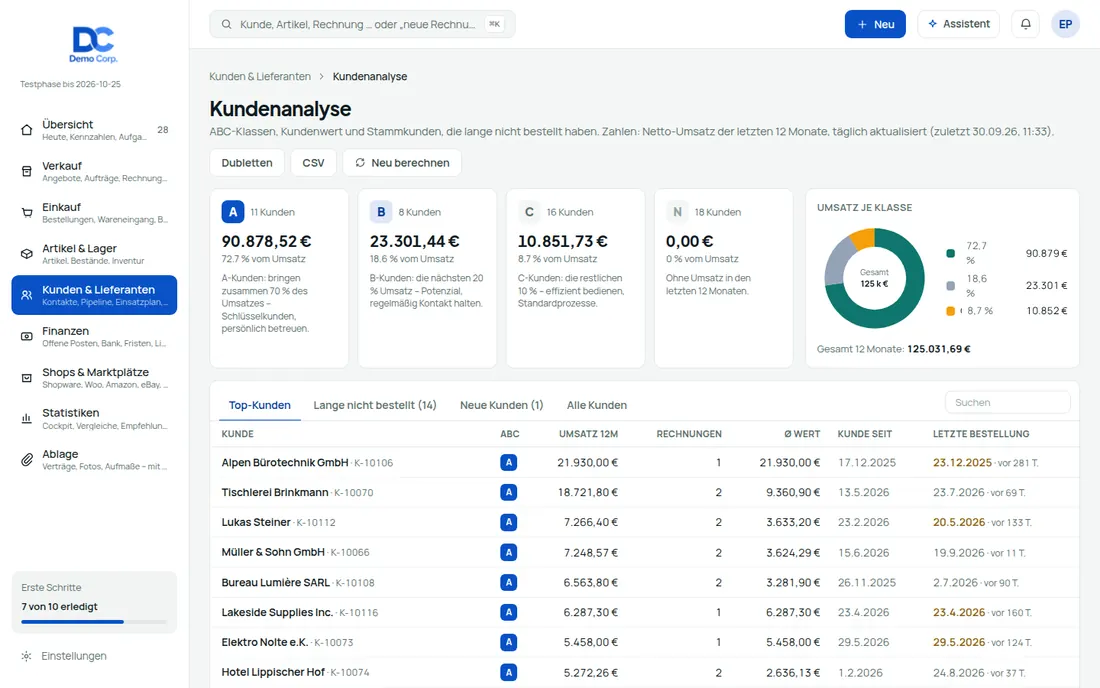Screen dimensions: 1100x688
Task: Click the Assistent sparkle icon
Action: 932,24
